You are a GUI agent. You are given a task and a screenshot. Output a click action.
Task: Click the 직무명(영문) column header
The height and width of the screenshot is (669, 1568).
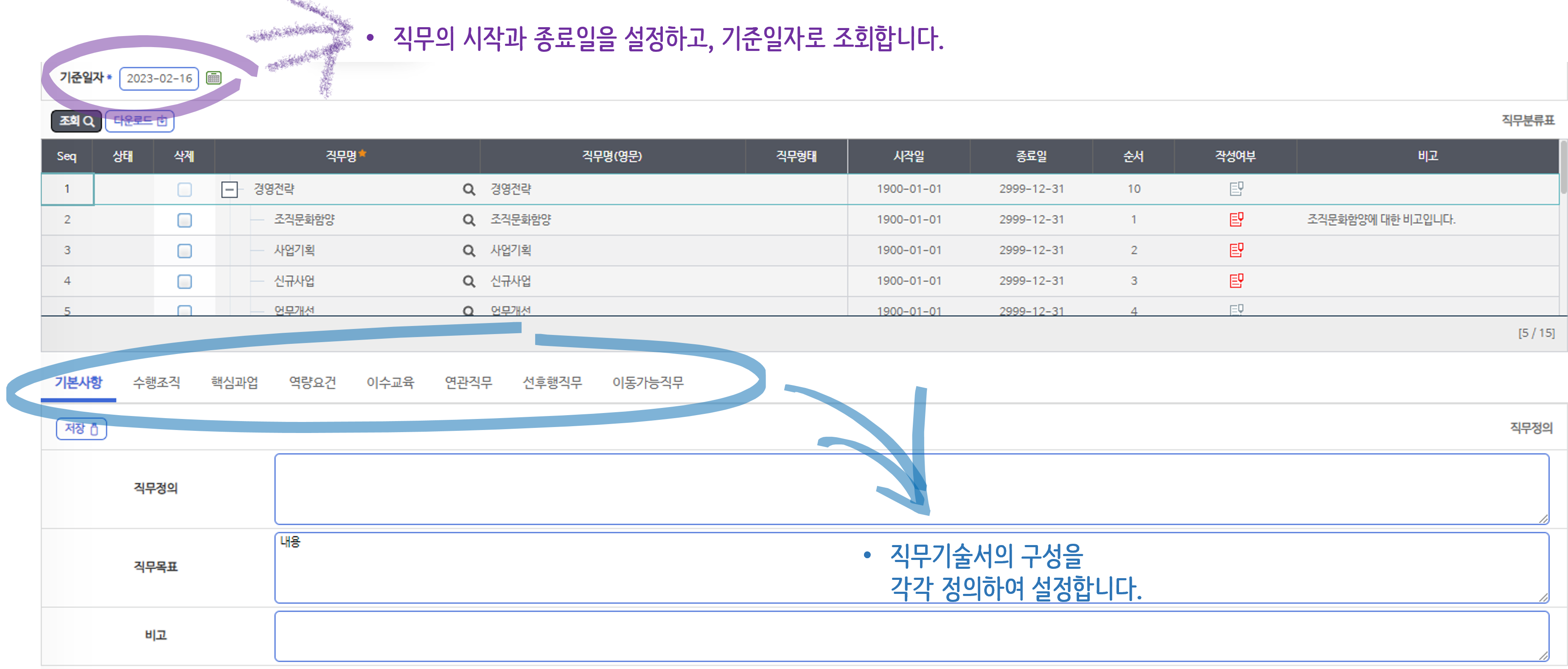tap(612, 157)
